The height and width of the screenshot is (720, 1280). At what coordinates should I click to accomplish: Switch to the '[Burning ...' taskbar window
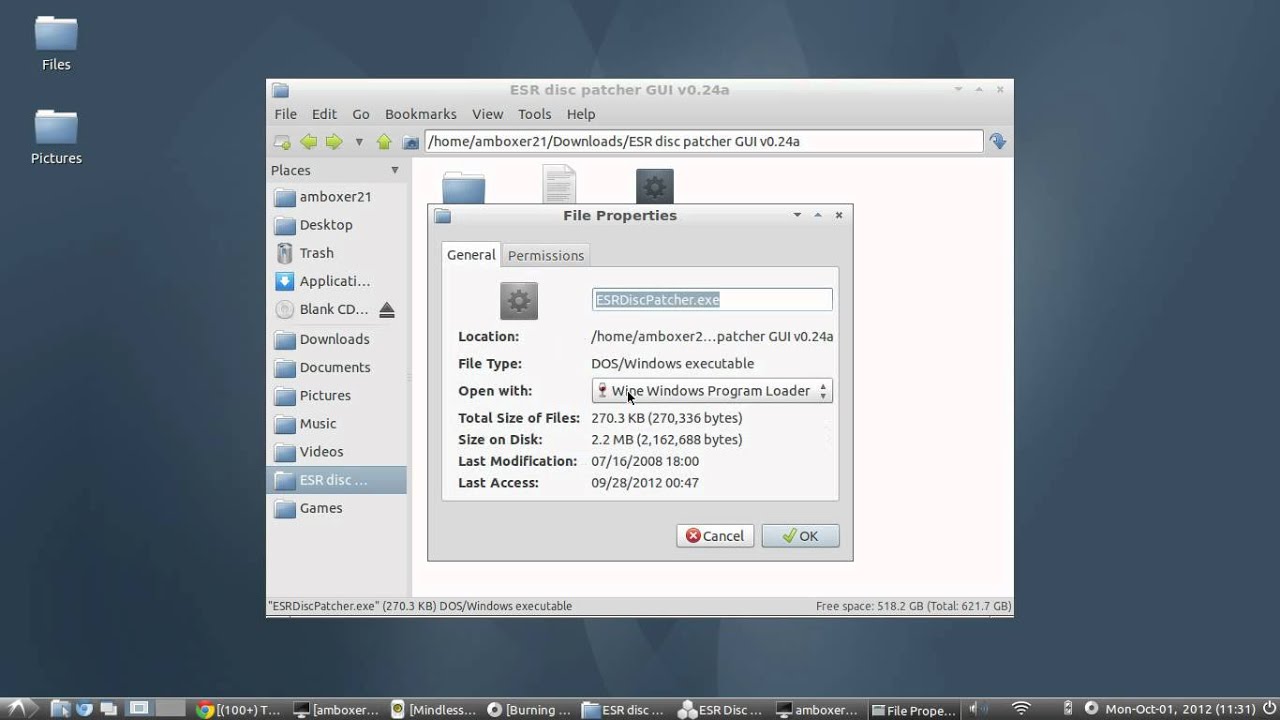coord(529,710)
